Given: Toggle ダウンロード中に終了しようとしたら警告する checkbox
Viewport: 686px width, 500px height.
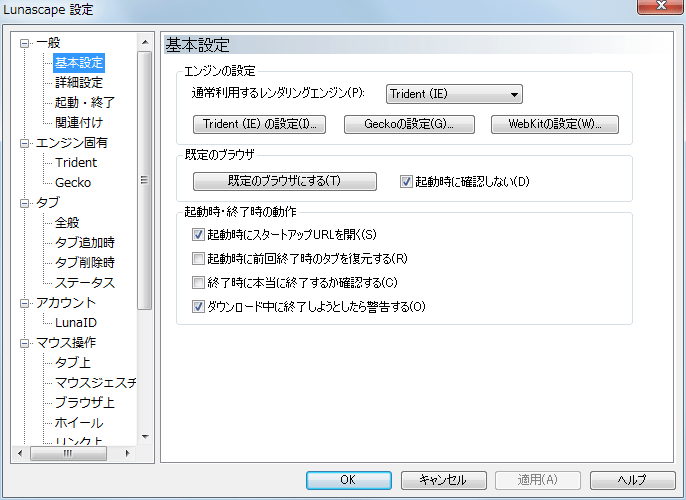Looking at the screenshot, I should tap(198, 306).
